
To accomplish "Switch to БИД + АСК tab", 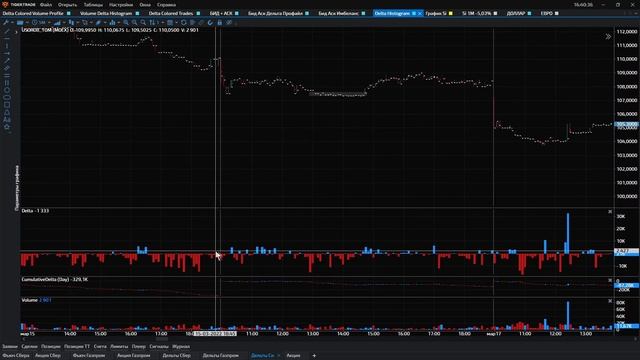I will point(221,13).
